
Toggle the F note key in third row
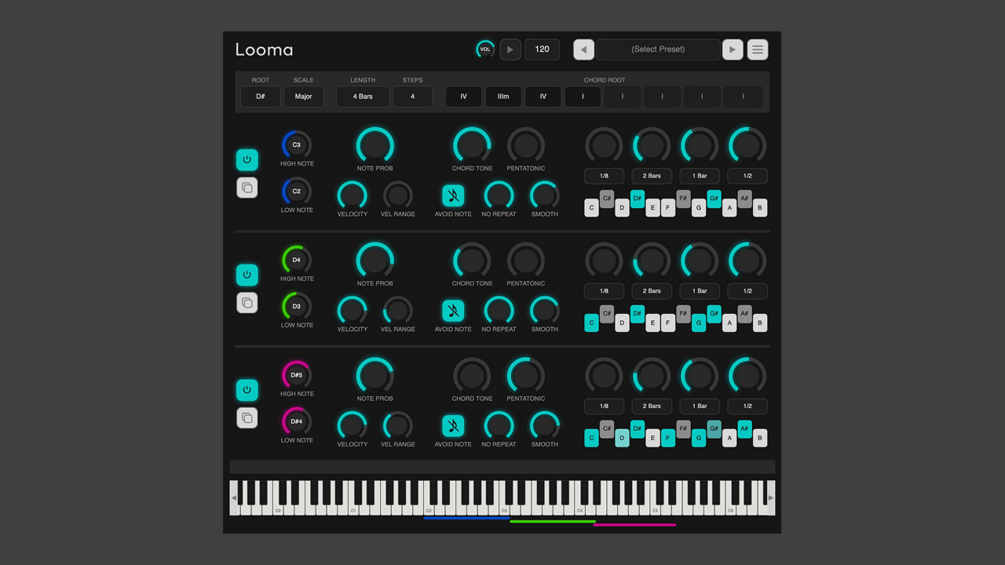tap(668, 438)
